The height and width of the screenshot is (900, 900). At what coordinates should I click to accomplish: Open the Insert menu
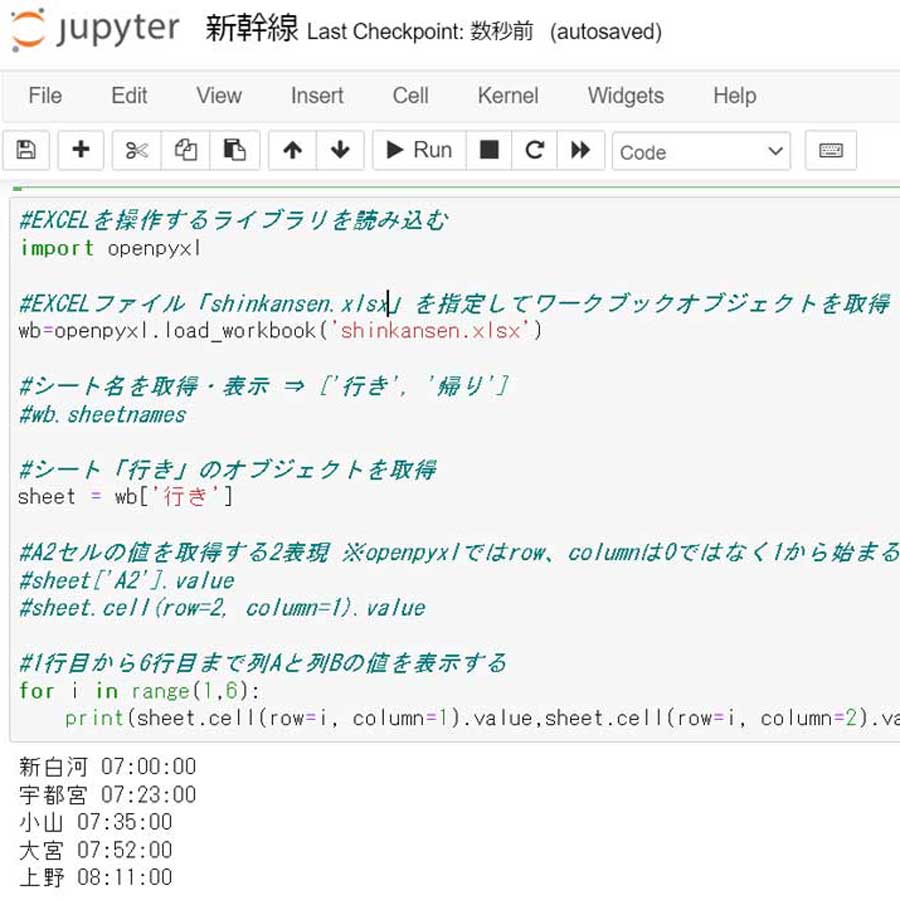pos(317,95)
